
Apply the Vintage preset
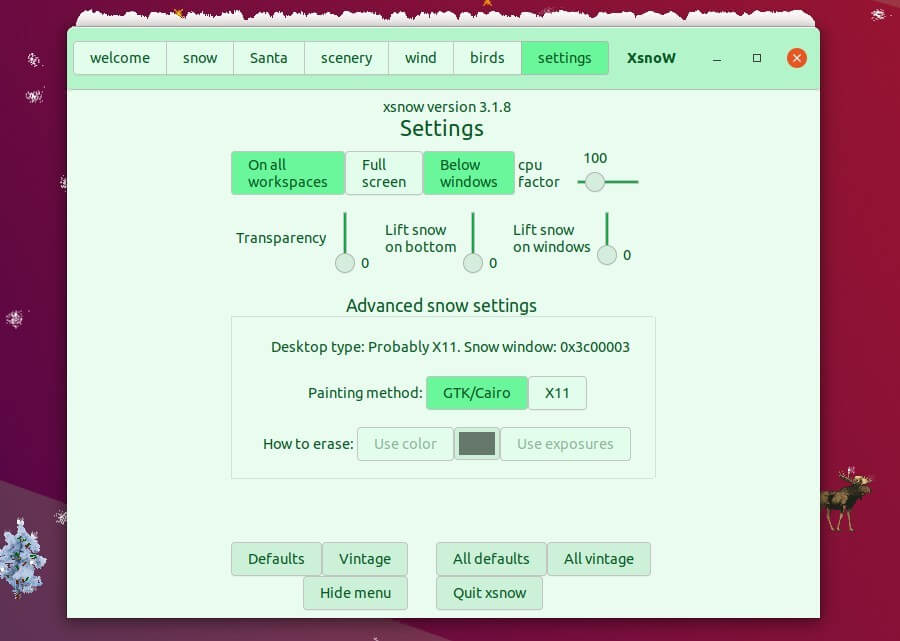(364, 558)
